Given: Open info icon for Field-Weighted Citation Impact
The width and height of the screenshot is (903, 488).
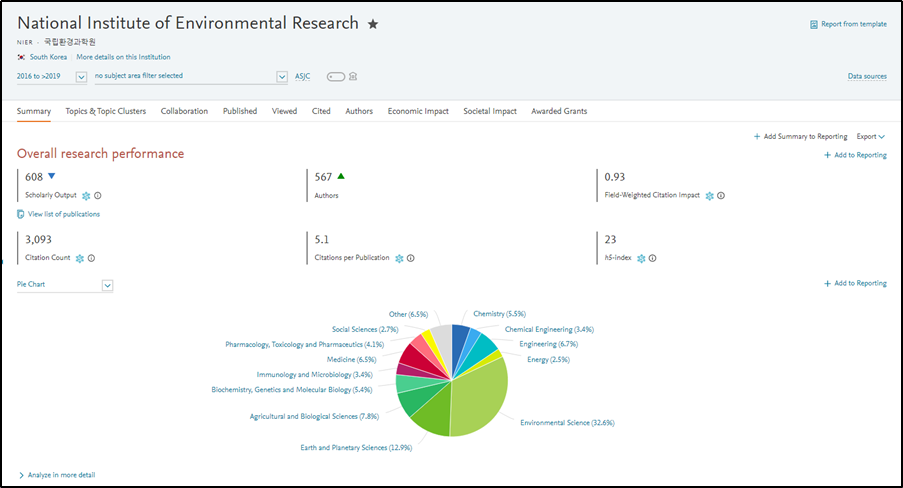Looking at the screenshot, I should point(721,196).
